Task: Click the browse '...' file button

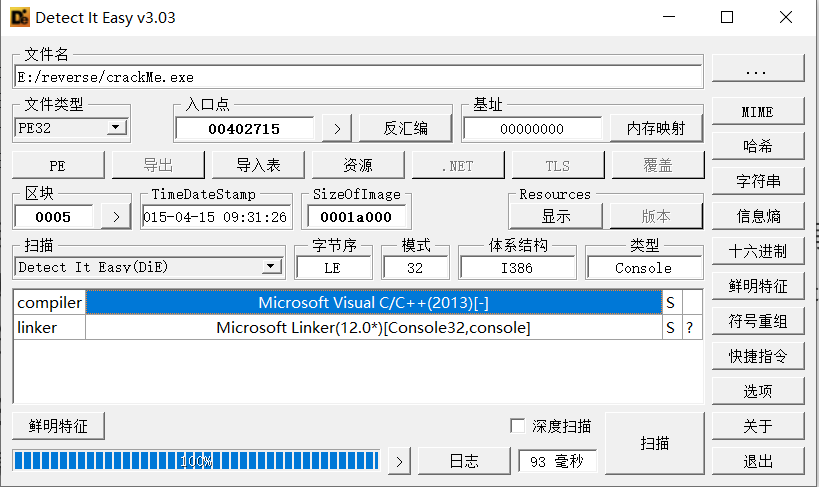Action: [x=757, y=69]
